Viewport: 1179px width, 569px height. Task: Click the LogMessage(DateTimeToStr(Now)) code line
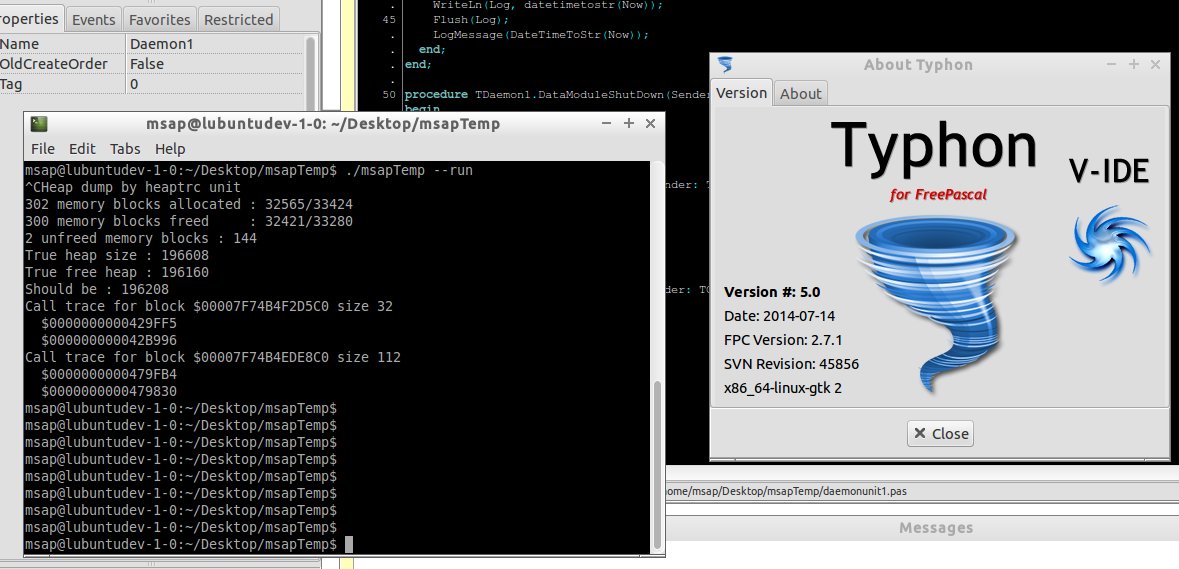point(540,35)
